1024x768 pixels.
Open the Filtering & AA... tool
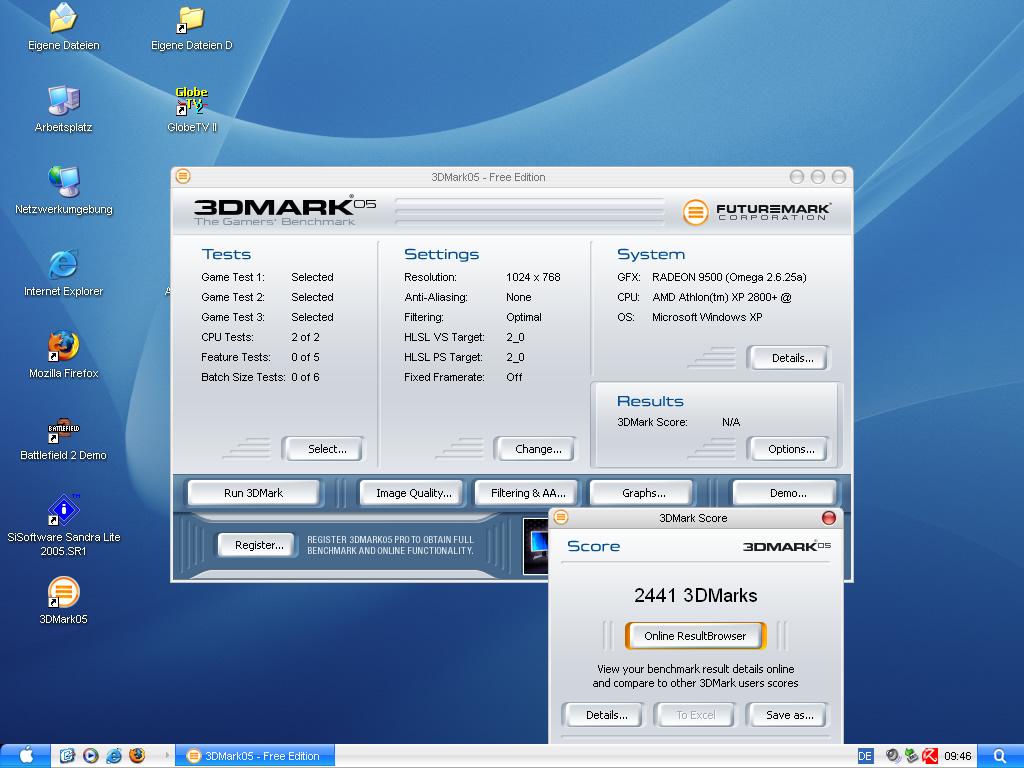pyautogui.click(x=528, y=493)
